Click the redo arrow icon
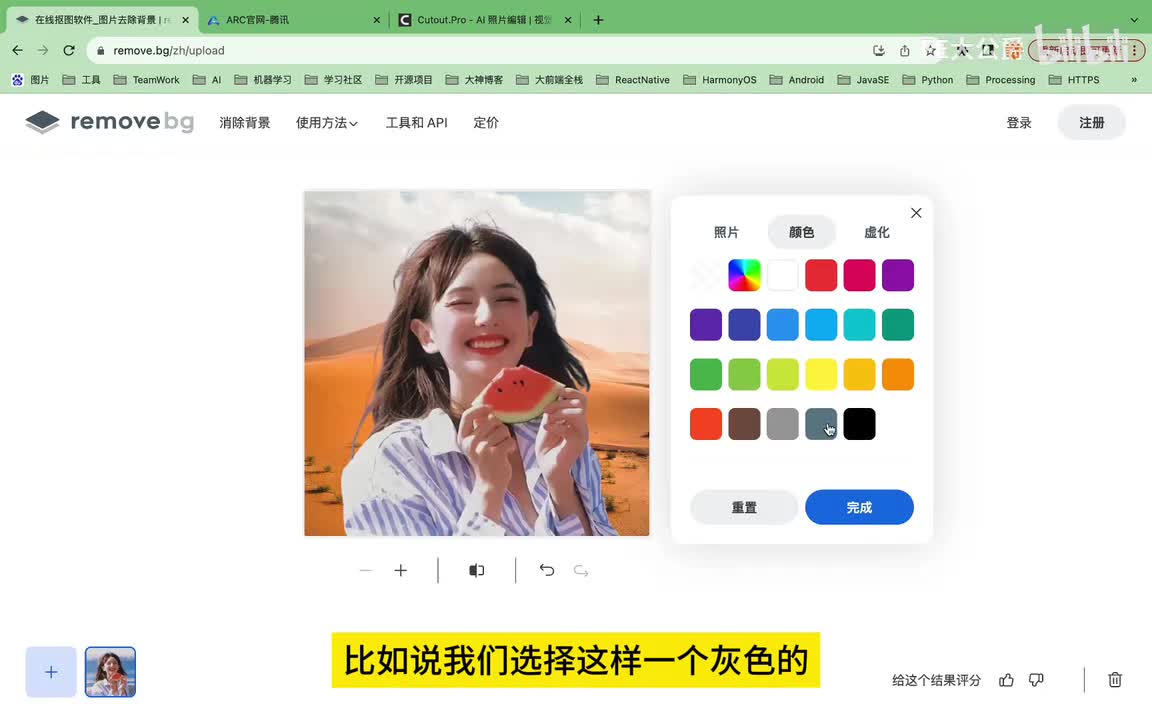The image size is (1152, 720). [x=581, y=570]
